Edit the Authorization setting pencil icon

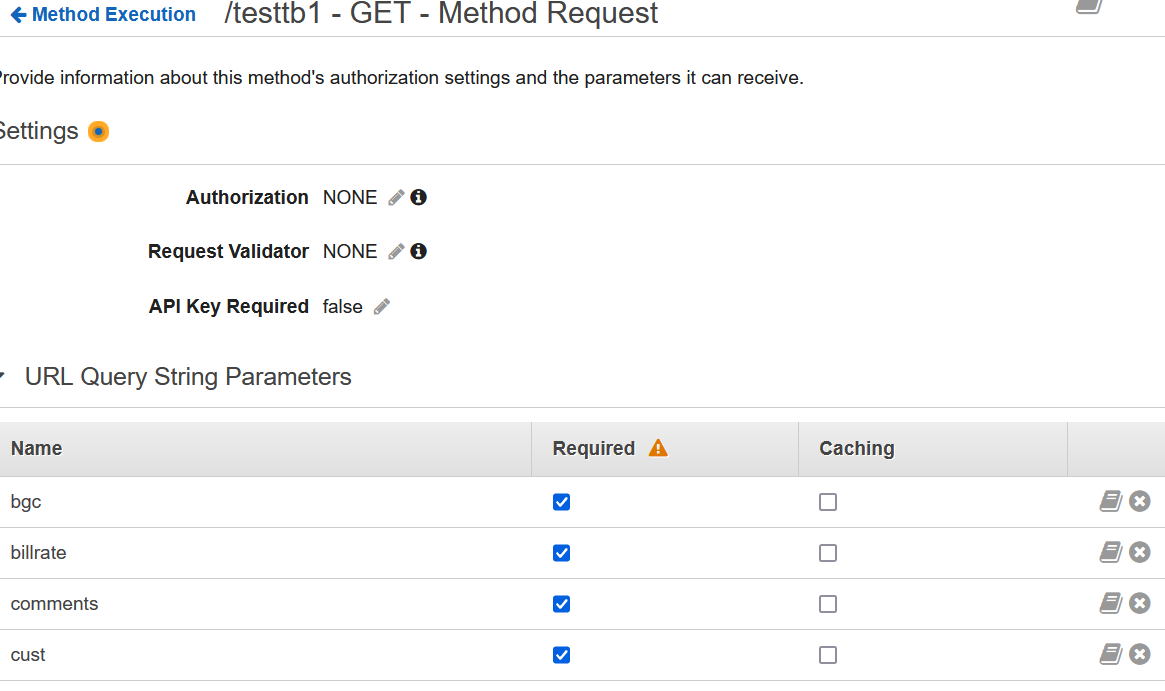coord(396,198)
